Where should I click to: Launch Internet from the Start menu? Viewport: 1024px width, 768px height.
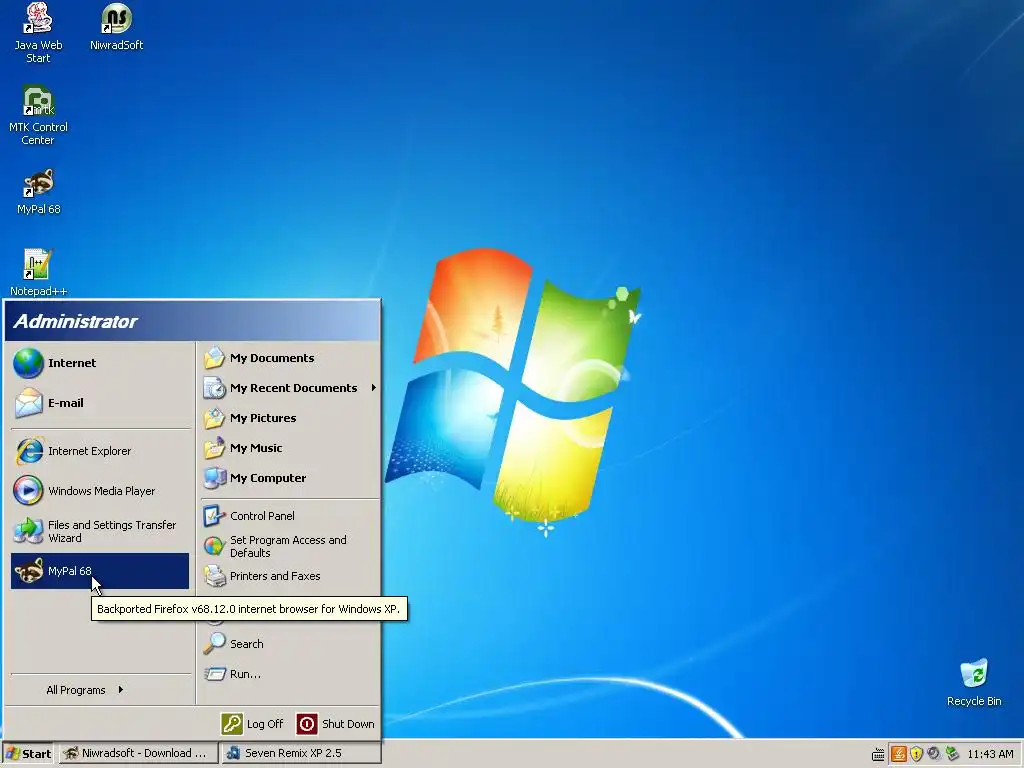pos(101,363)
